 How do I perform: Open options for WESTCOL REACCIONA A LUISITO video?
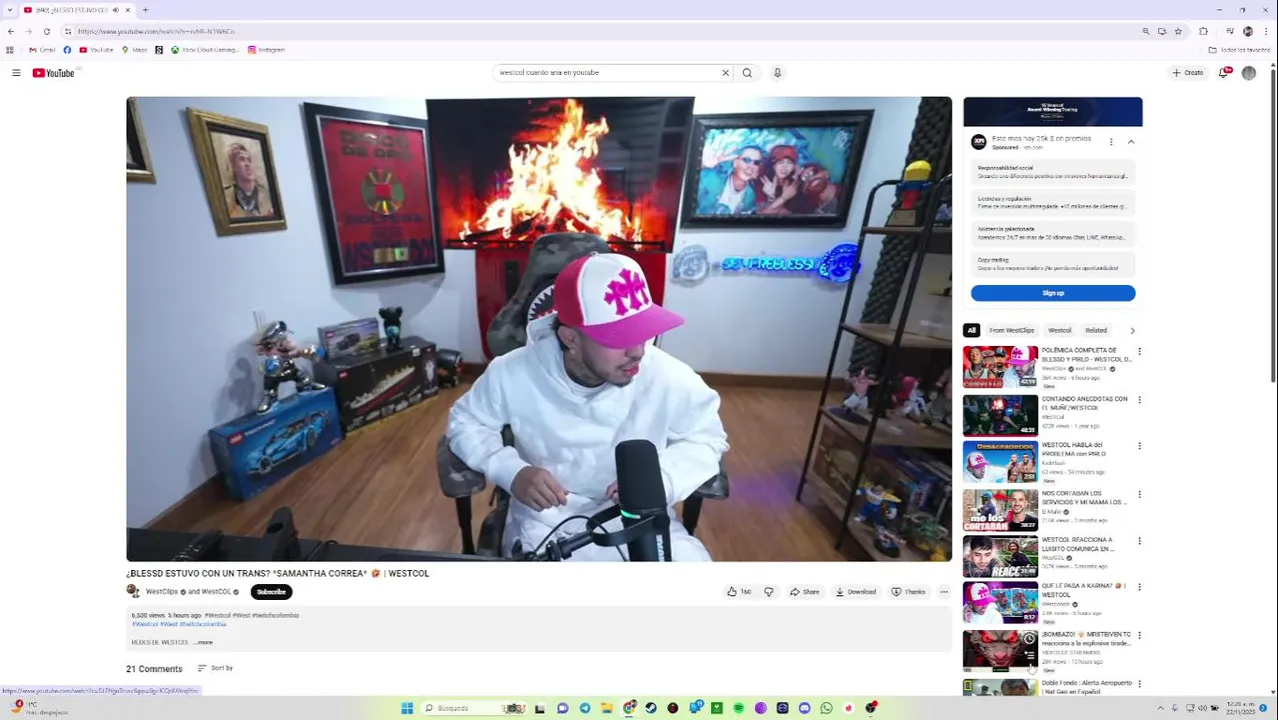(1139, 541)
